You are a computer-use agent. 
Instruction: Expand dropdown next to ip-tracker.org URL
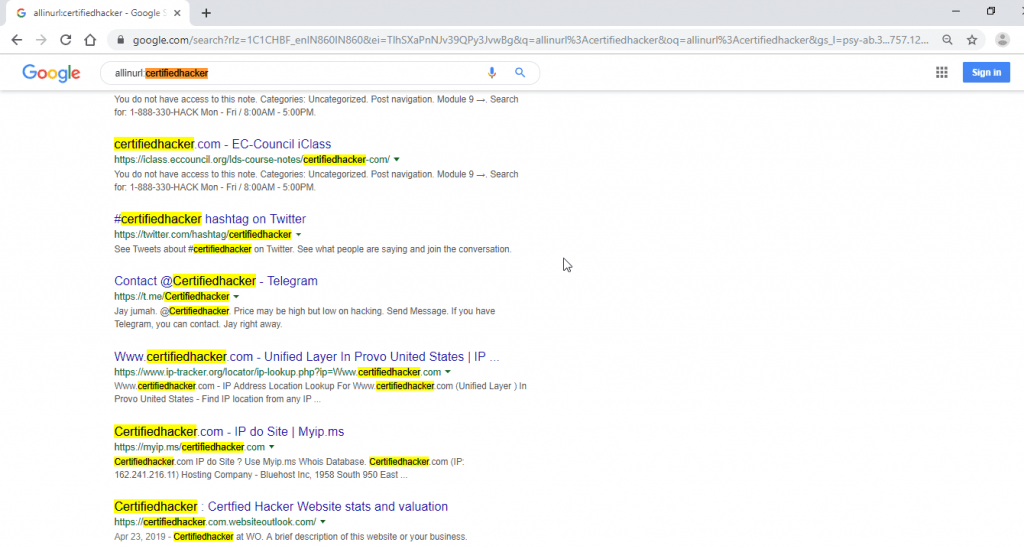tap(448, 372)
